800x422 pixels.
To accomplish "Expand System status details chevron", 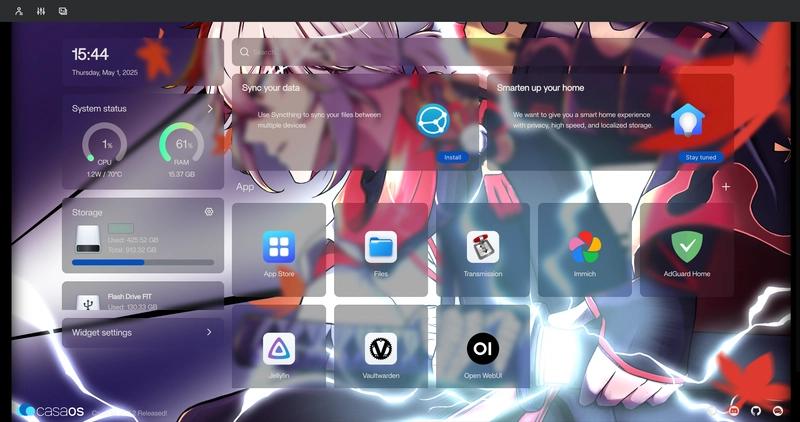I will 210,109.
